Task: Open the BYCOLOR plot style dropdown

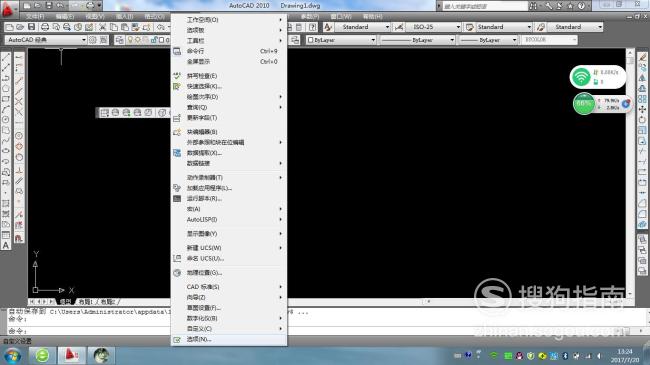Action: point(549,40)
